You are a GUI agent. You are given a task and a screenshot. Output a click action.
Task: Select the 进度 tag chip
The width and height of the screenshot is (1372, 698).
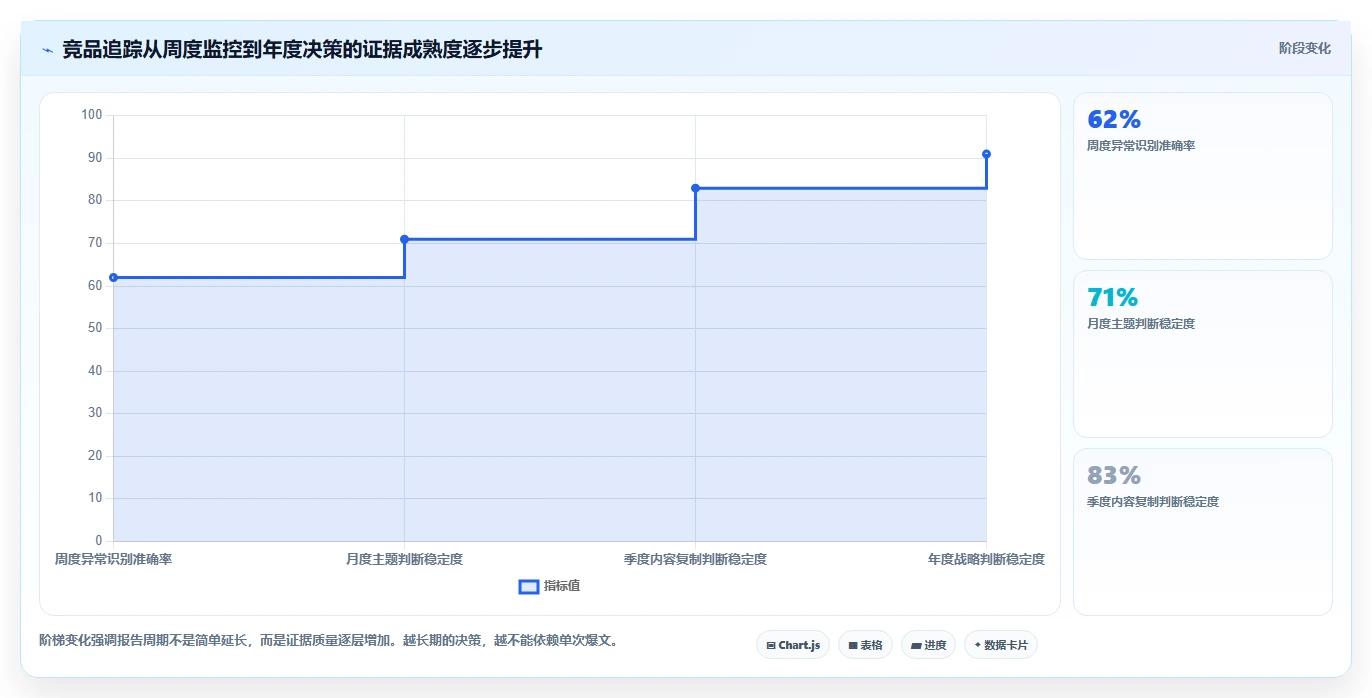tap(928, 645)
